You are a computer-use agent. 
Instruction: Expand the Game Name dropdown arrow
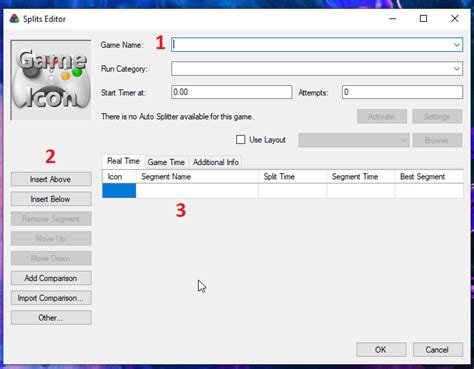[456, 45]
